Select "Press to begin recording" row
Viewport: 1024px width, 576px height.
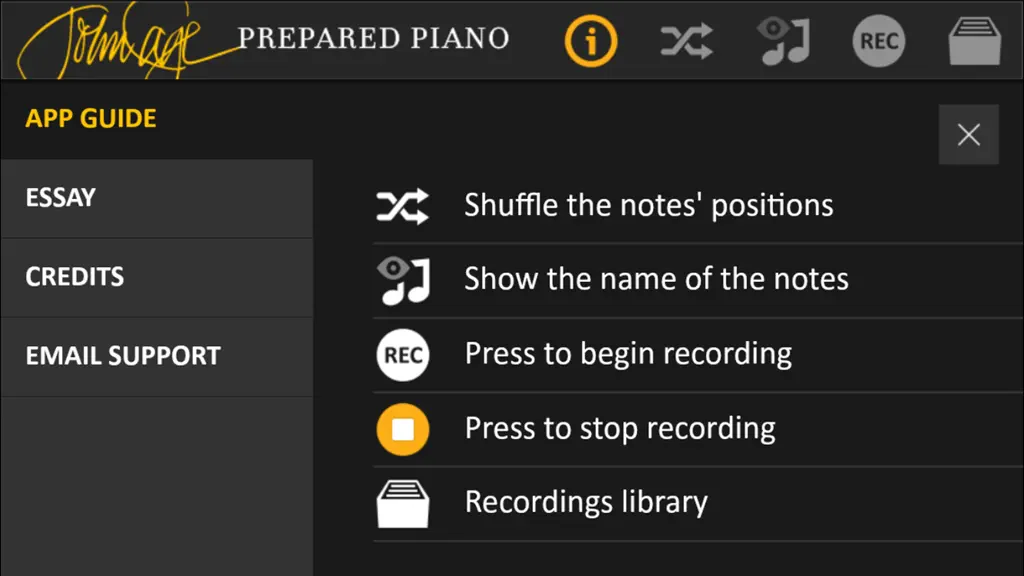click(698, 355)
